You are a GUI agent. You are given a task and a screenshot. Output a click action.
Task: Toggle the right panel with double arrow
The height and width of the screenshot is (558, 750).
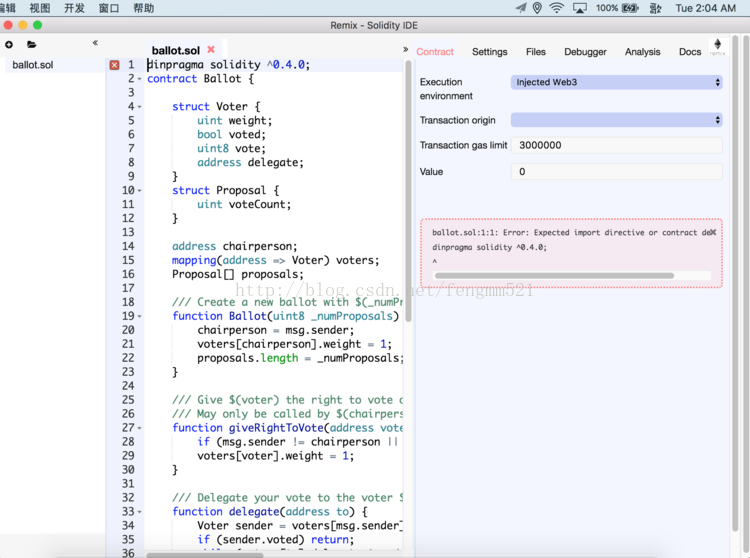coord(406,49)
